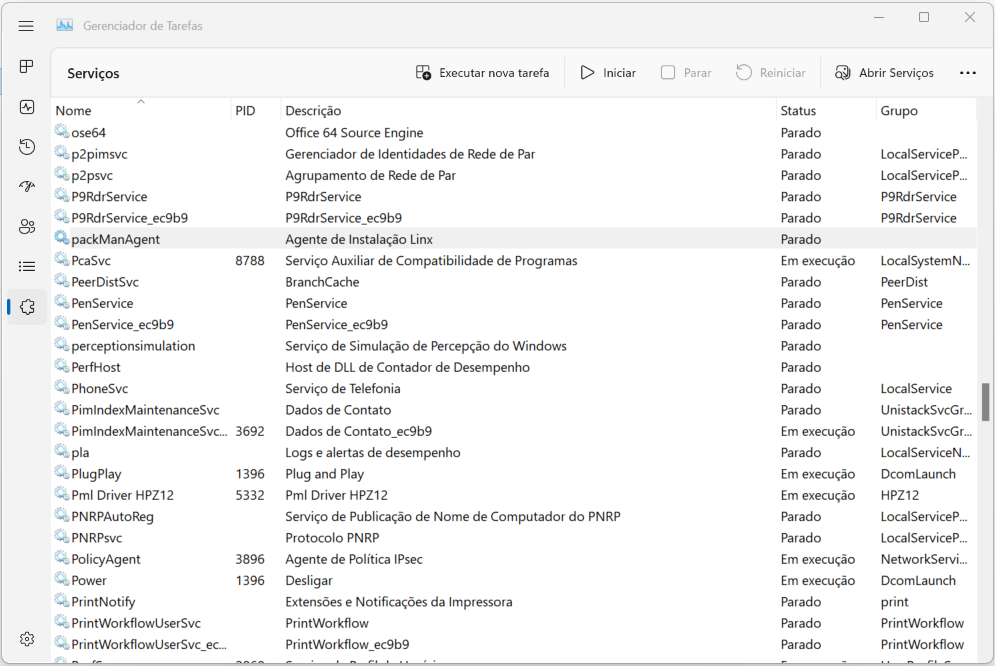Expand the three-dots more options menu
The height and width of the screenshot is (666, 995).
tap(967, 73)
